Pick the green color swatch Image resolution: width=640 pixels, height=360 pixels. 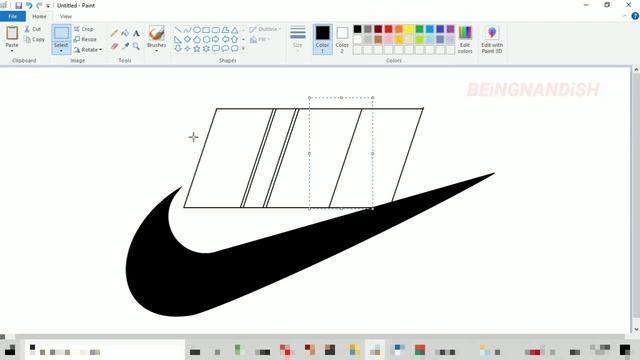click(419, 29)
